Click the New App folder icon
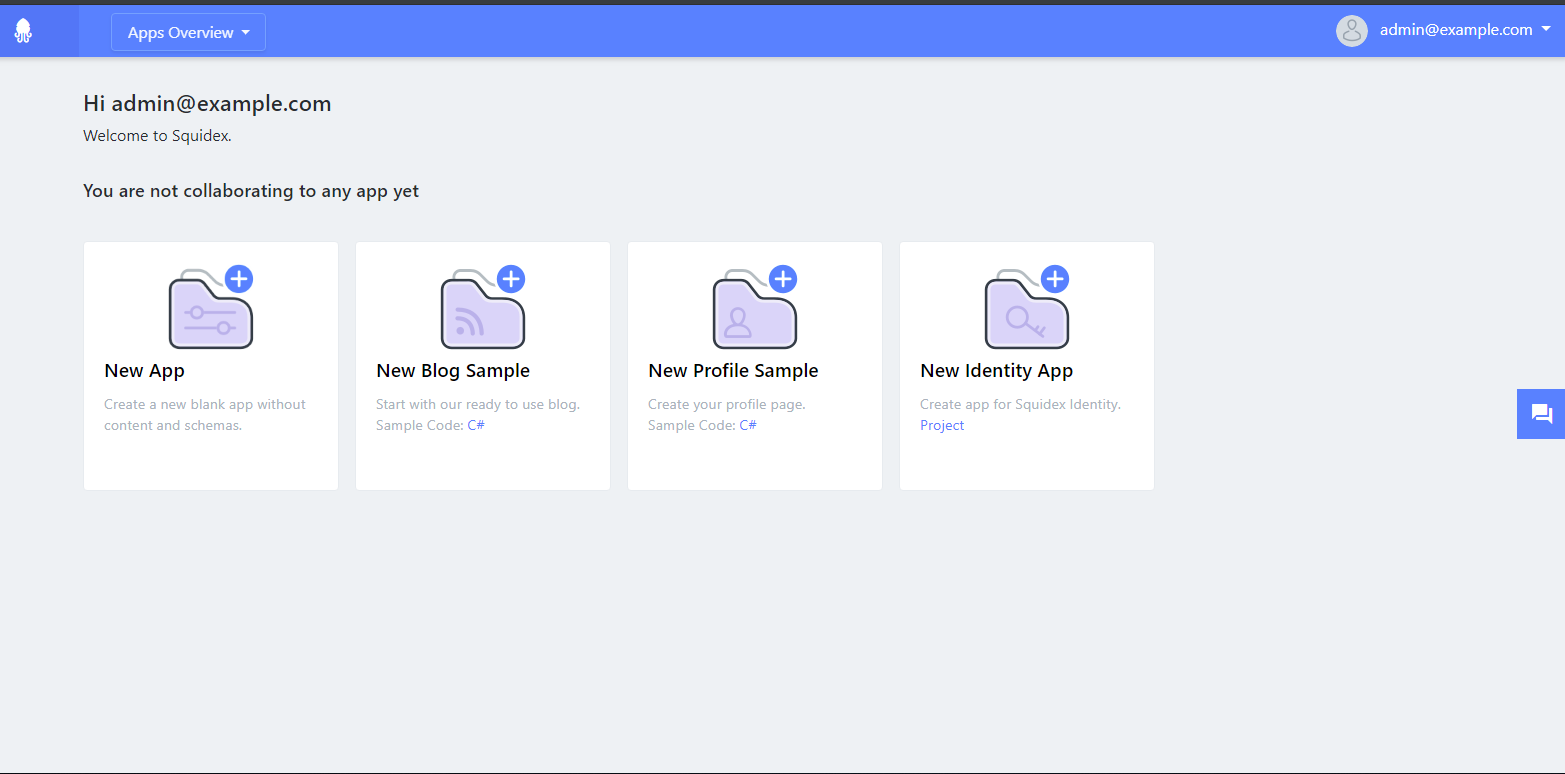This screenshot has width=1565, height=774. click(x=211, y=307)
